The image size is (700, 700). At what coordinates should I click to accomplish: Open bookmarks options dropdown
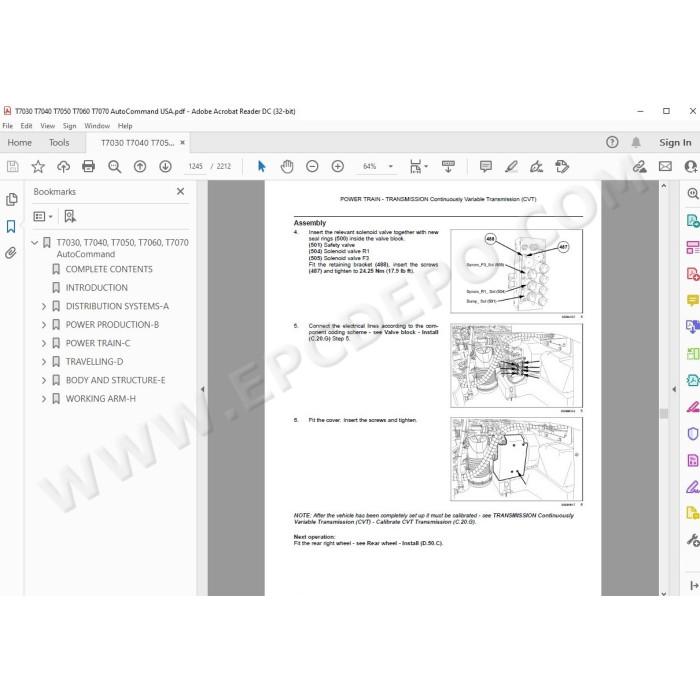(x=43, y=217)
